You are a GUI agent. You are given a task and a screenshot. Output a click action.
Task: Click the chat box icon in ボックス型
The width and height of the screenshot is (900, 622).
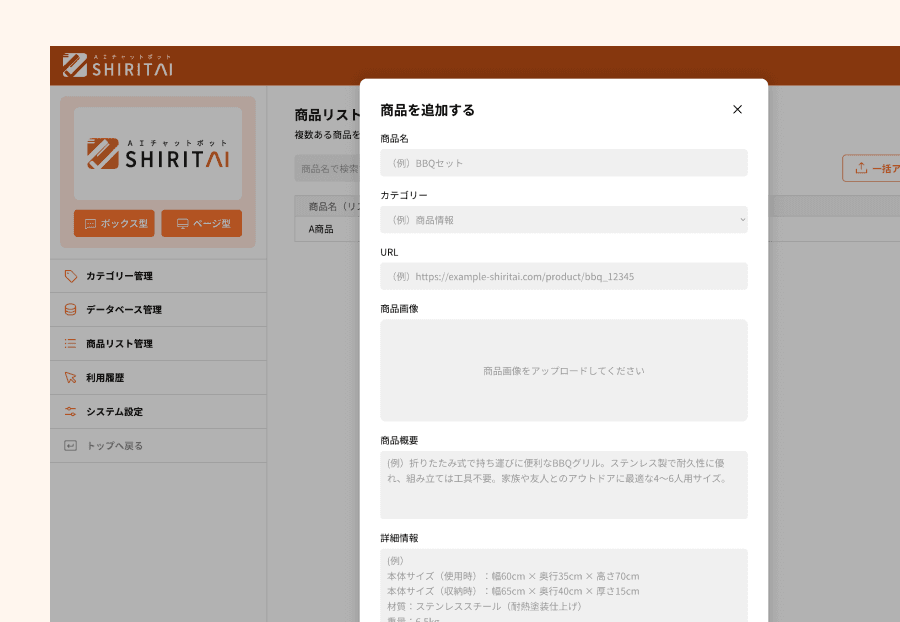[x=90, y=224]
